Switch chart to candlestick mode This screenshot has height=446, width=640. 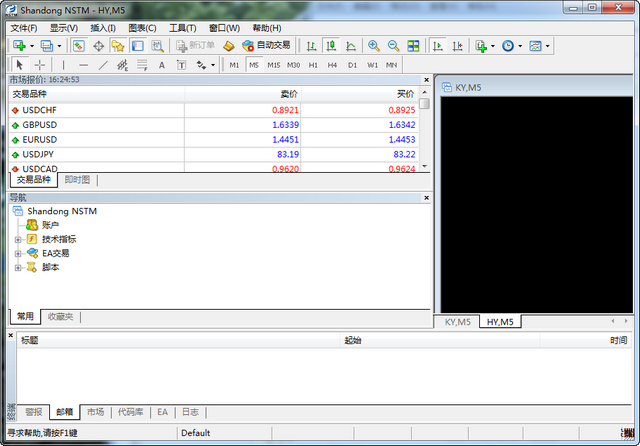coord(332,46)
